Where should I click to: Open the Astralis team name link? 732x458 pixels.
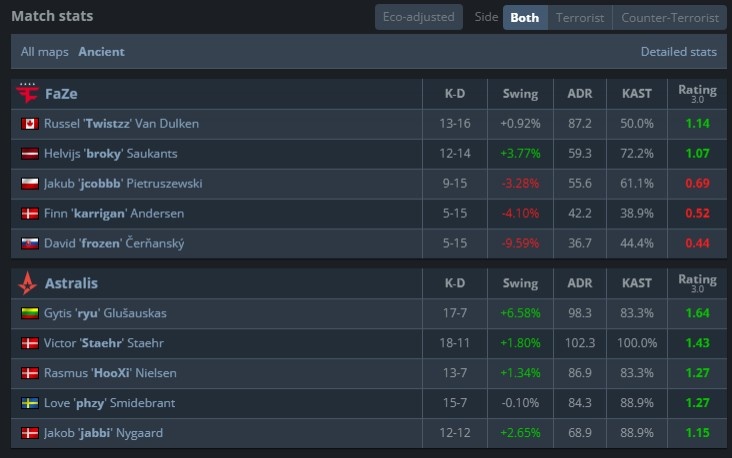(x=71, y=283)
